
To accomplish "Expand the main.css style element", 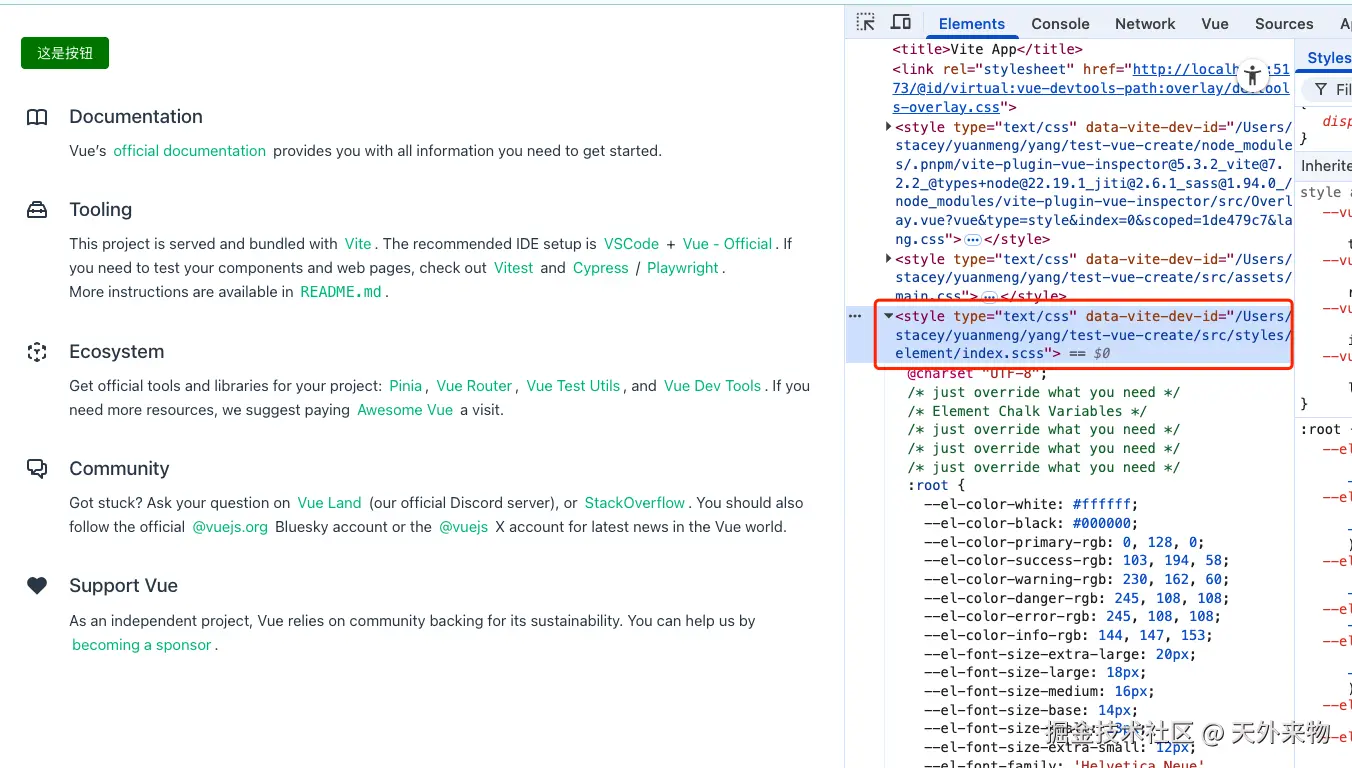I will [x=889, y=259].
